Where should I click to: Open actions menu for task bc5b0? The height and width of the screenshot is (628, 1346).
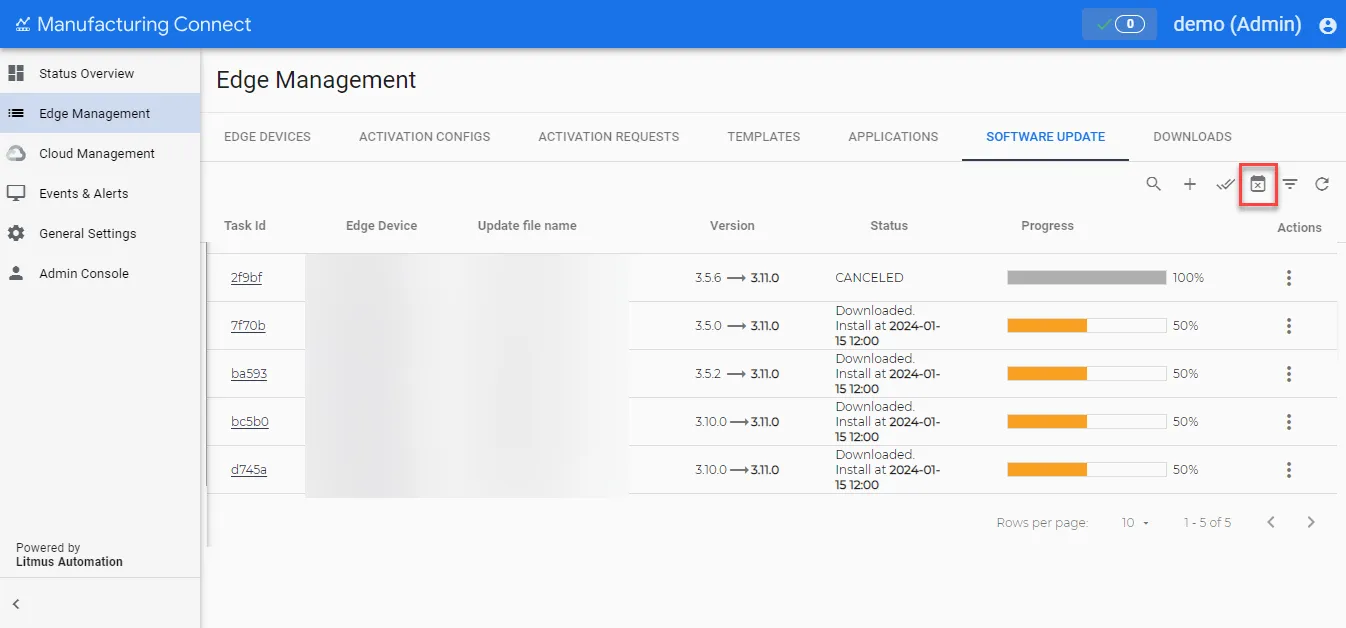click(x=1289, y=422)
